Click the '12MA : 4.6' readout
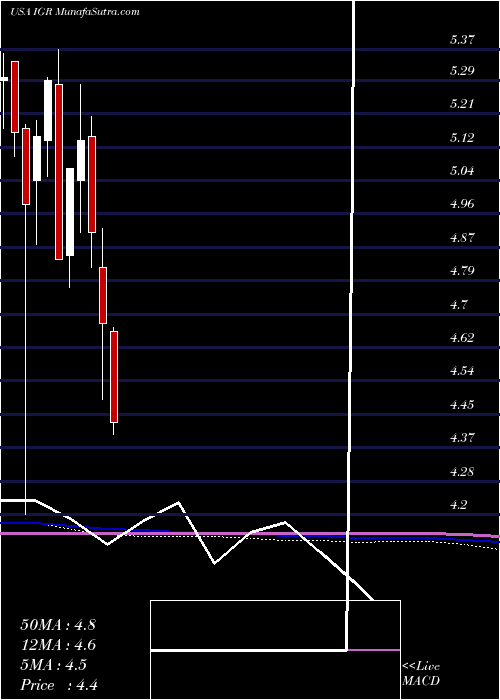The height and width of the screenshot is (700, 500). 58,645
